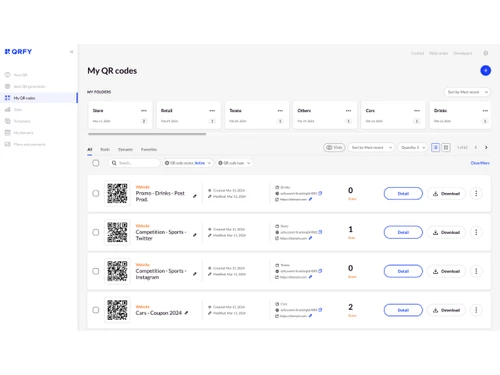The height and width of the screenshot is (375, 500).
Task: Open options menu of the Drinks folder
Action: (485, 110)
